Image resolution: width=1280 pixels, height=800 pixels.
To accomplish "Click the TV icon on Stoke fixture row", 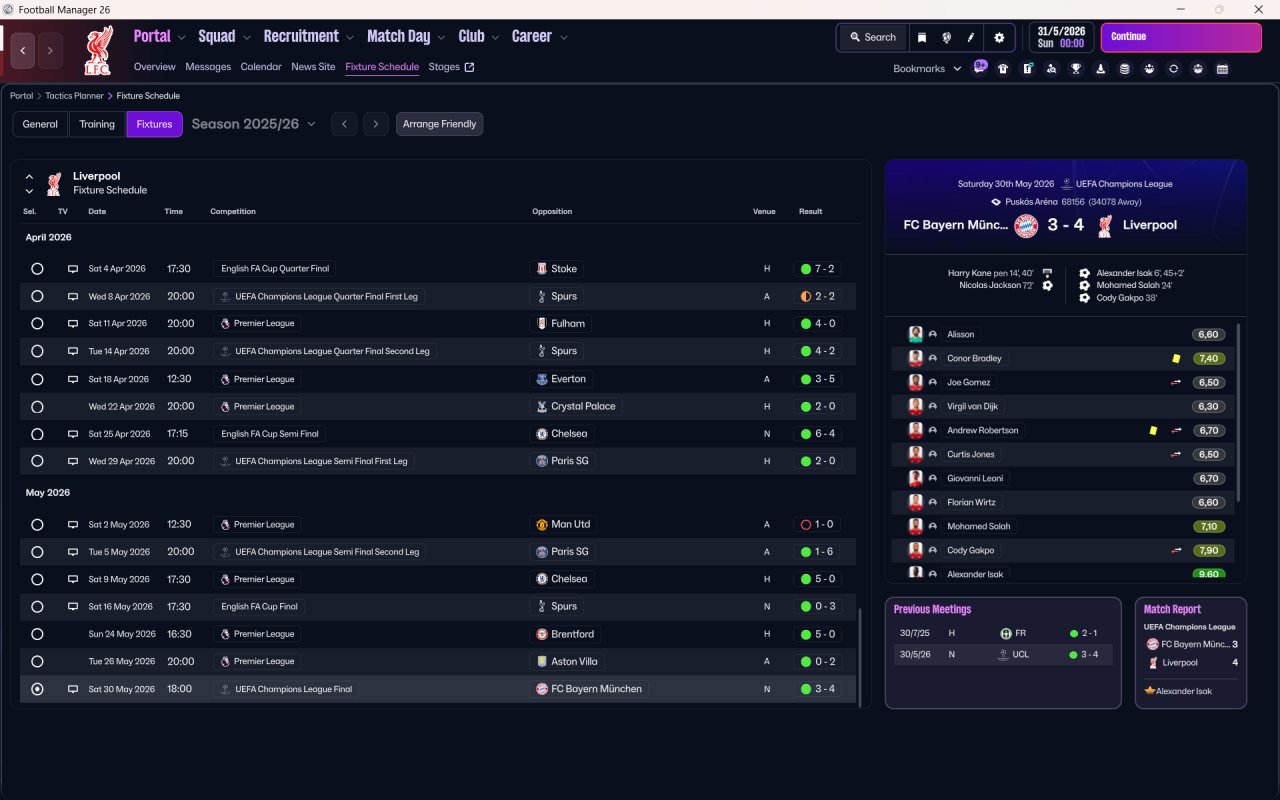I will 72,269.
